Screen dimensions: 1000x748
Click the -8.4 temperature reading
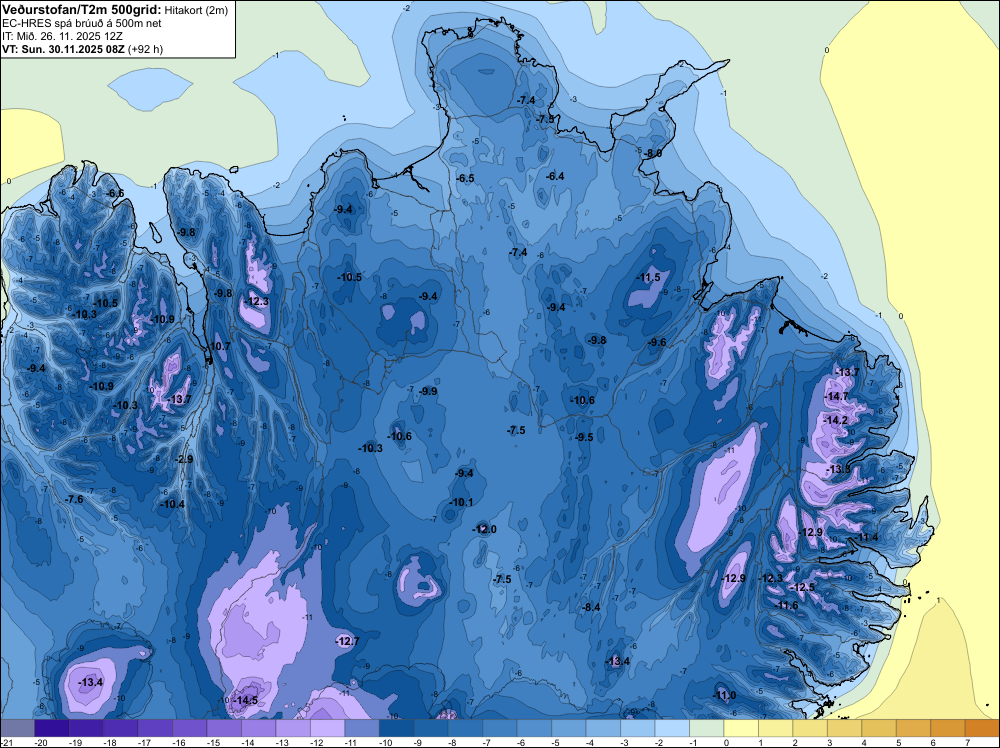[x=592, y=607]
